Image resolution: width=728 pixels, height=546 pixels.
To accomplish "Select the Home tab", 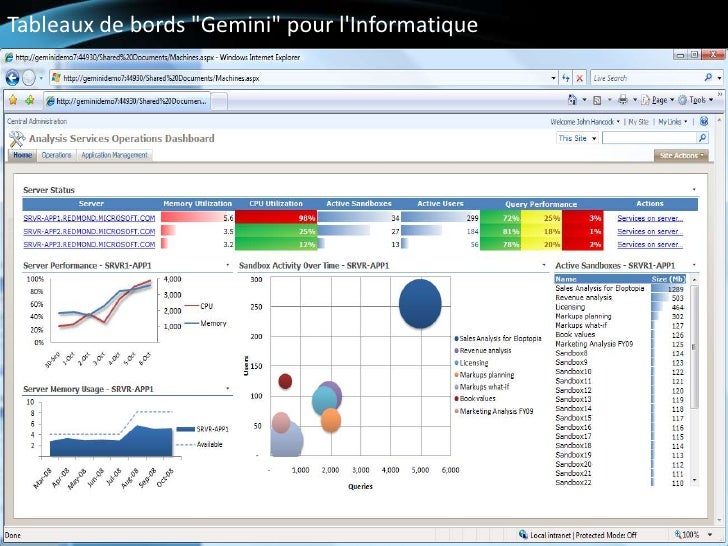I will click(22, 155).
